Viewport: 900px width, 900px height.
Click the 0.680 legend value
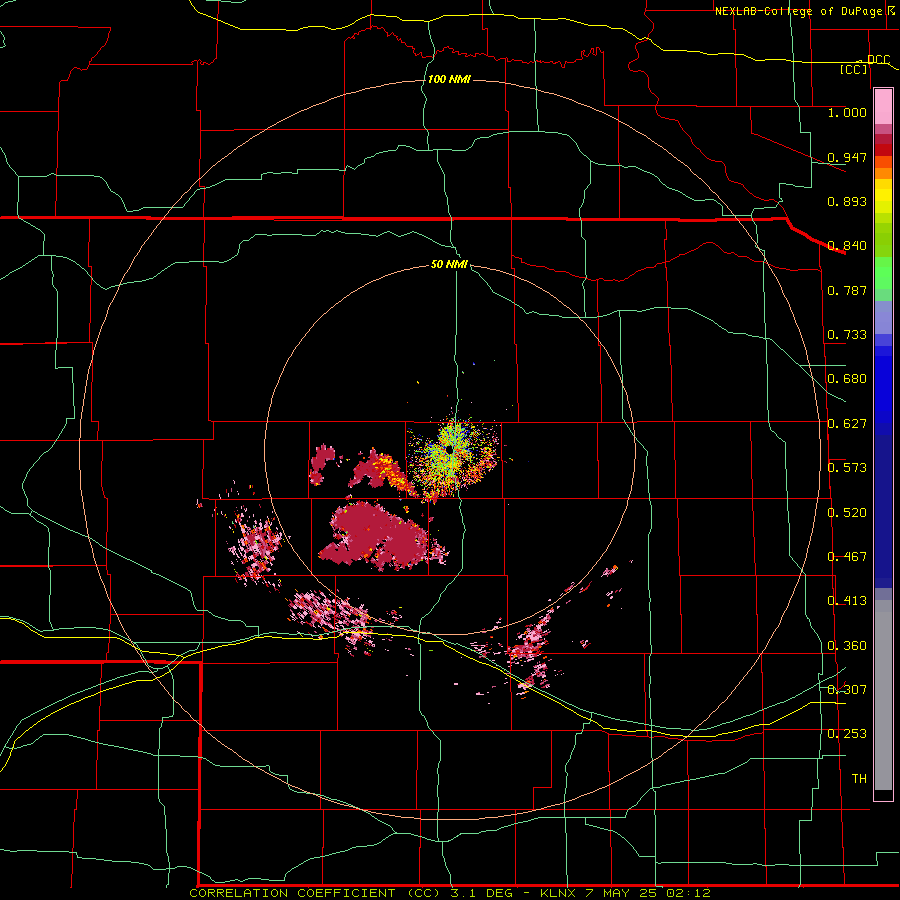point(847,379)
